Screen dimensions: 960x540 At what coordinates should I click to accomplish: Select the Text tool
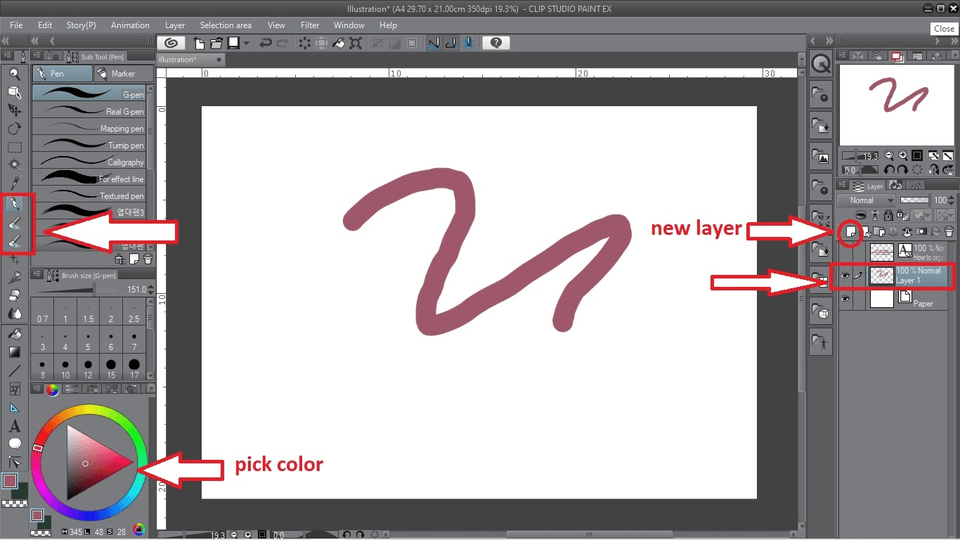coord(14,426)
